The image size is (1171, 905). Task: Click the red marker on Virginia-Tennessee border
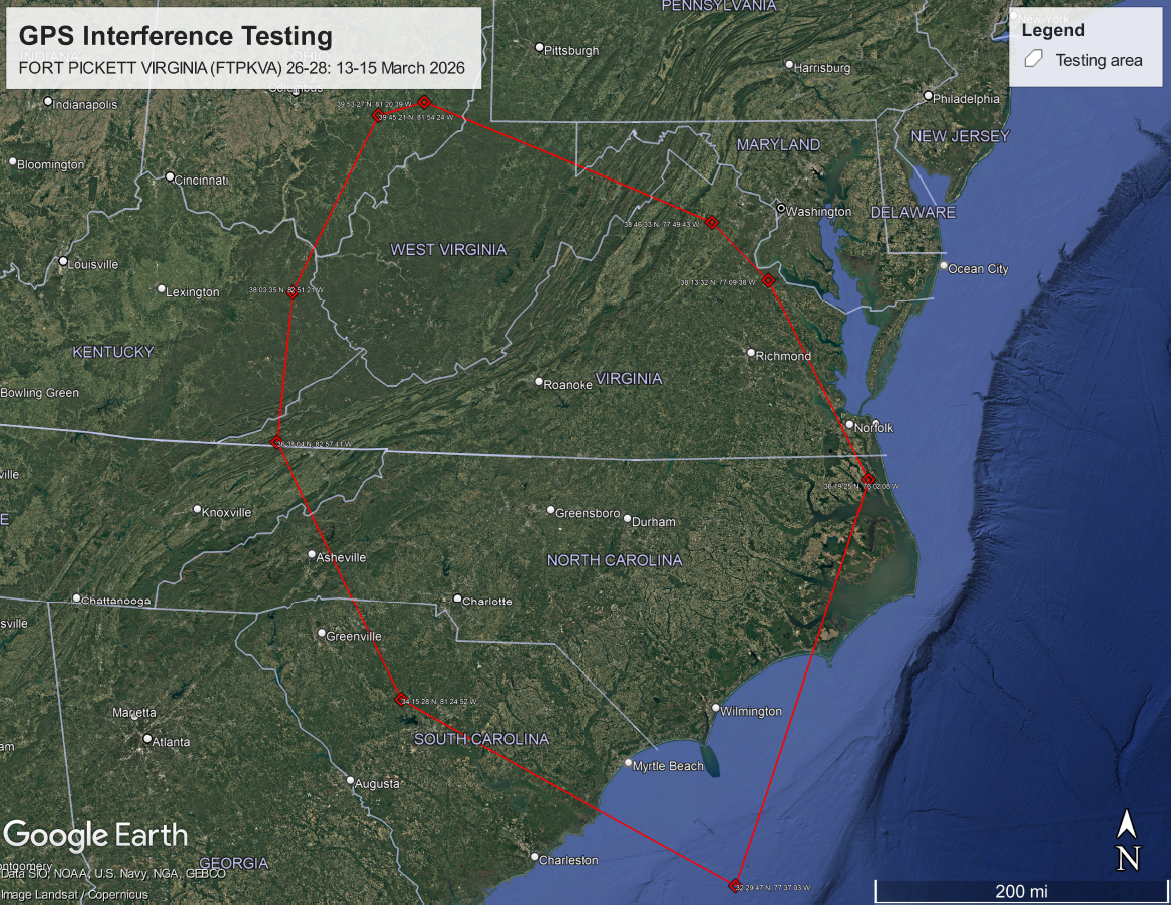pos(277,443)
